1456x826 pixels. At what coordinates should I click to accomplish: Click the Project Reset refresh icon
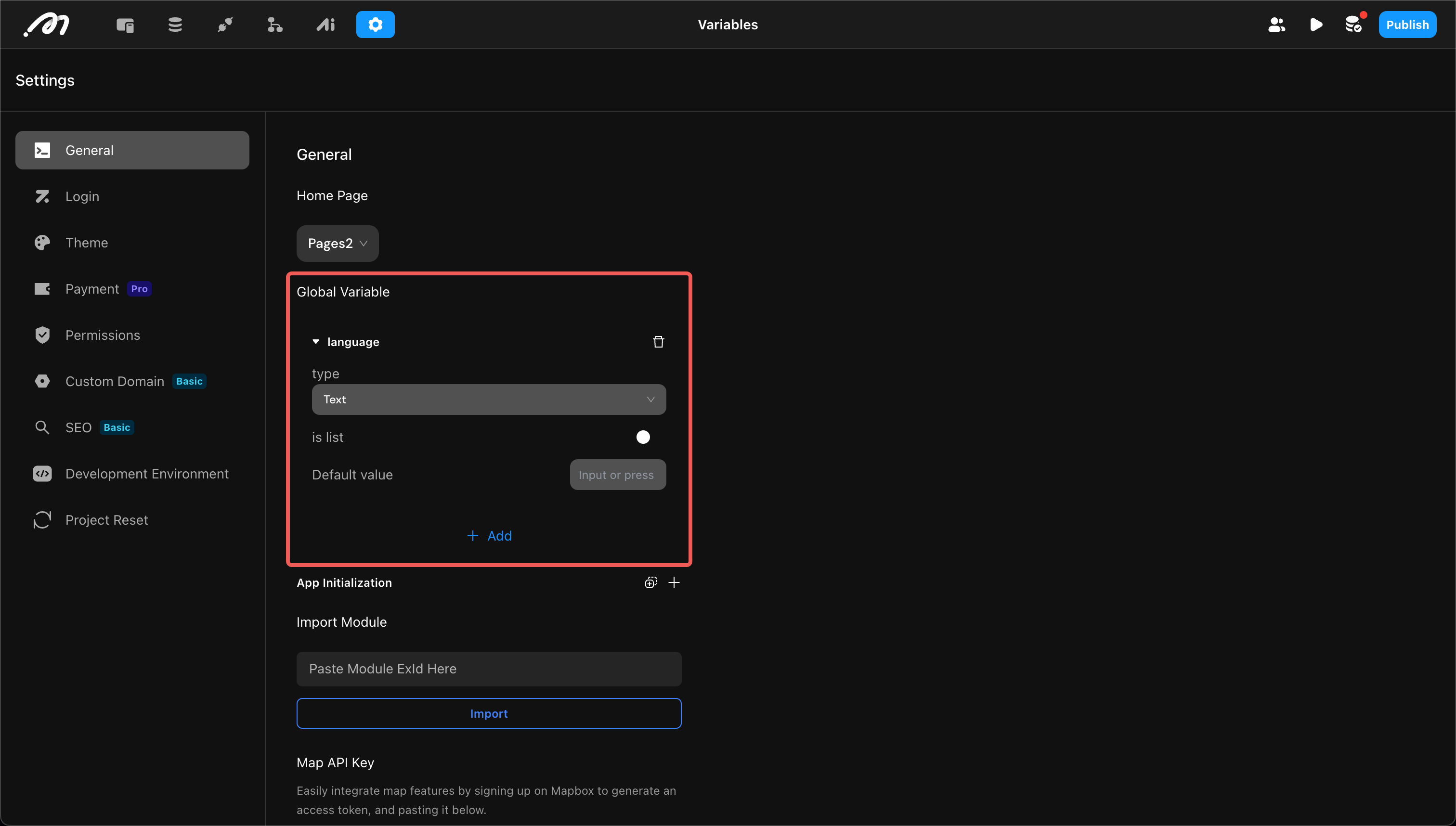[42, 520]
